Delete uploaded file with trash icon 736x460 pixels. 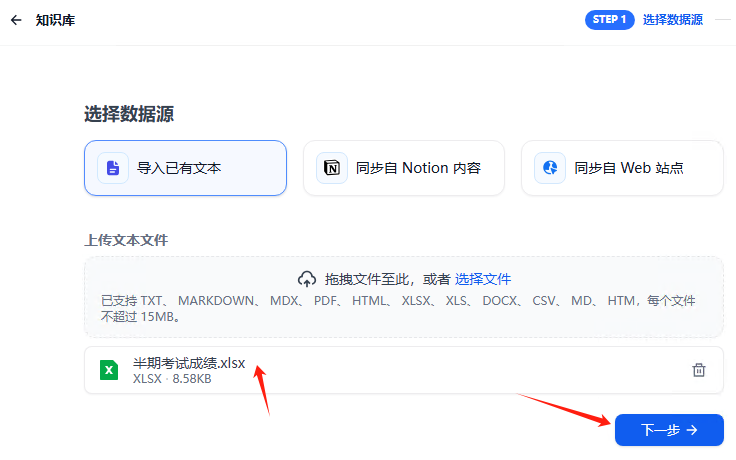coord(699,370)
